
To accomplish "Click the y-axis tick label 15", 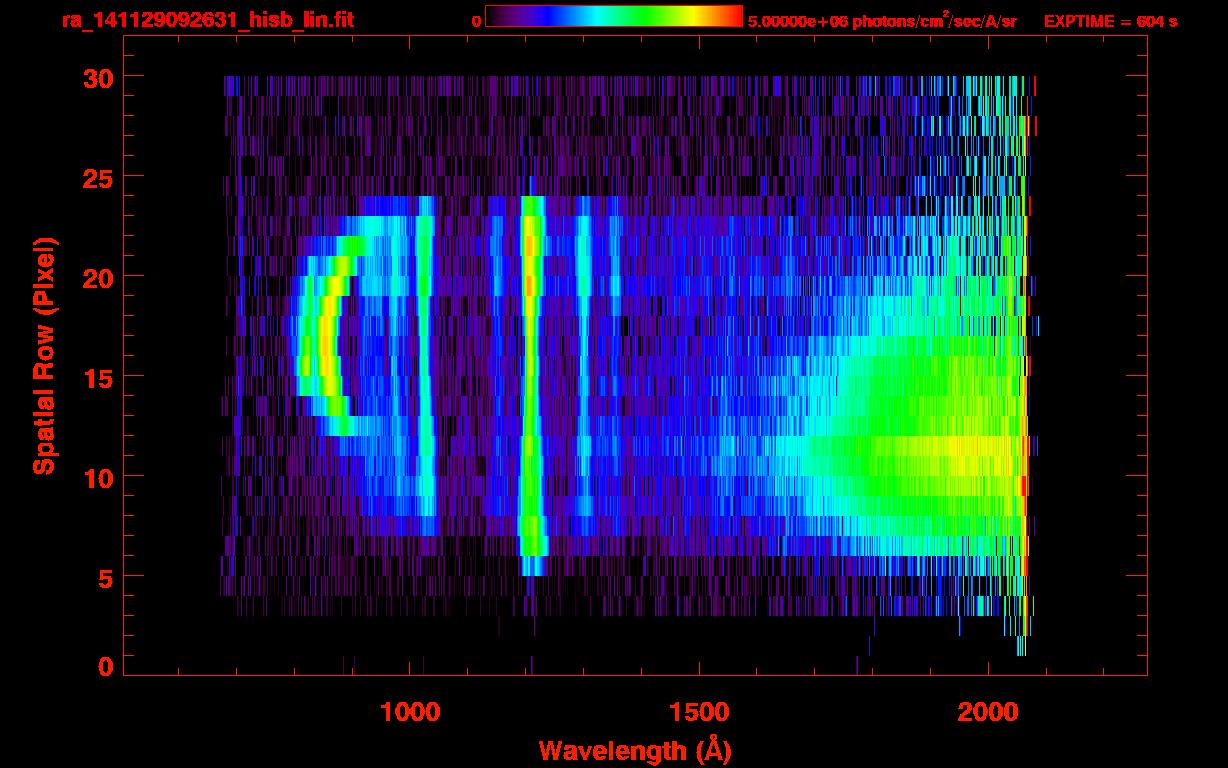I will coord(98,377).
